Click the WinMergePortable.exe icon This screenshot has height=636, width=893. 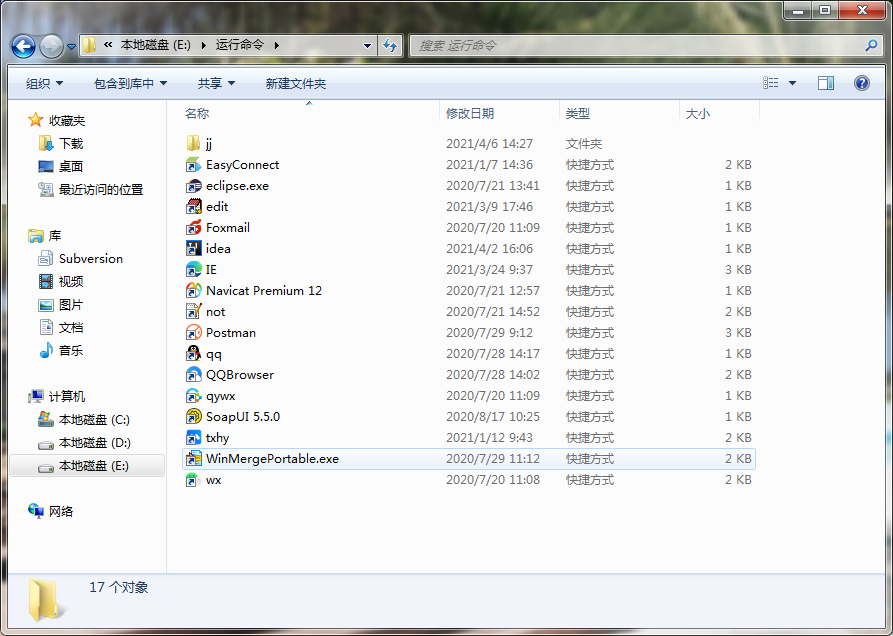(194, 458)
